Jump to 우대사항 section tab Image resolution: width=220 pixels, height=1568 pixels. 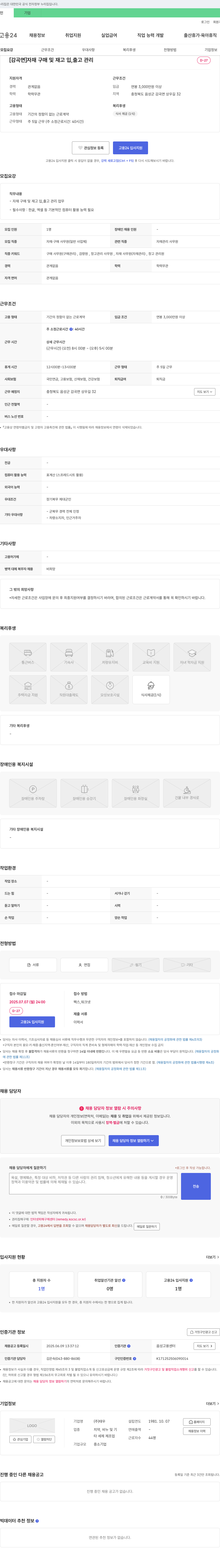(88, 50)
